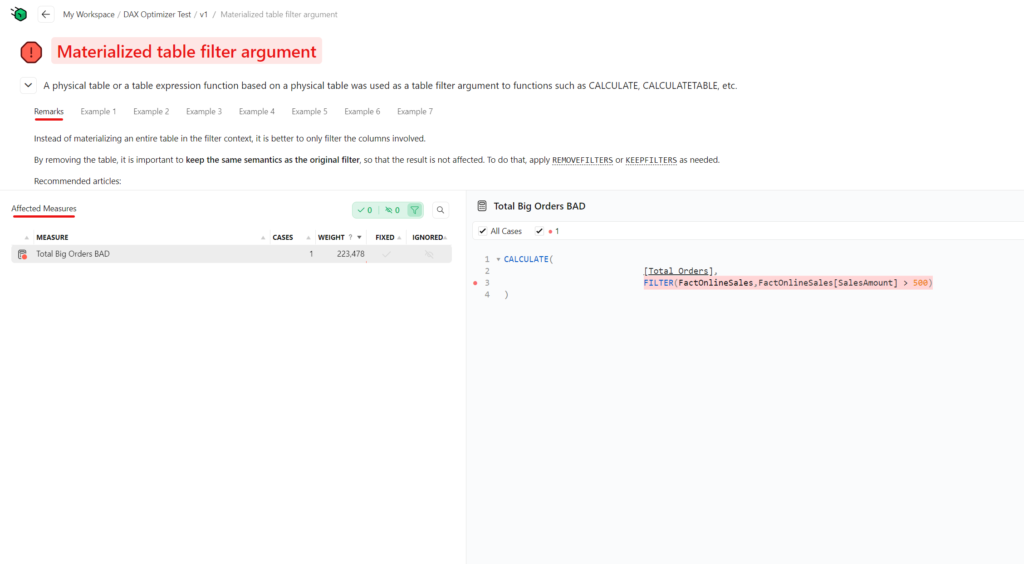This screenshot has width=1024, height=564.
Task: Click the fixed count checkmark 0 badge
Action: [x=365, y=210]
